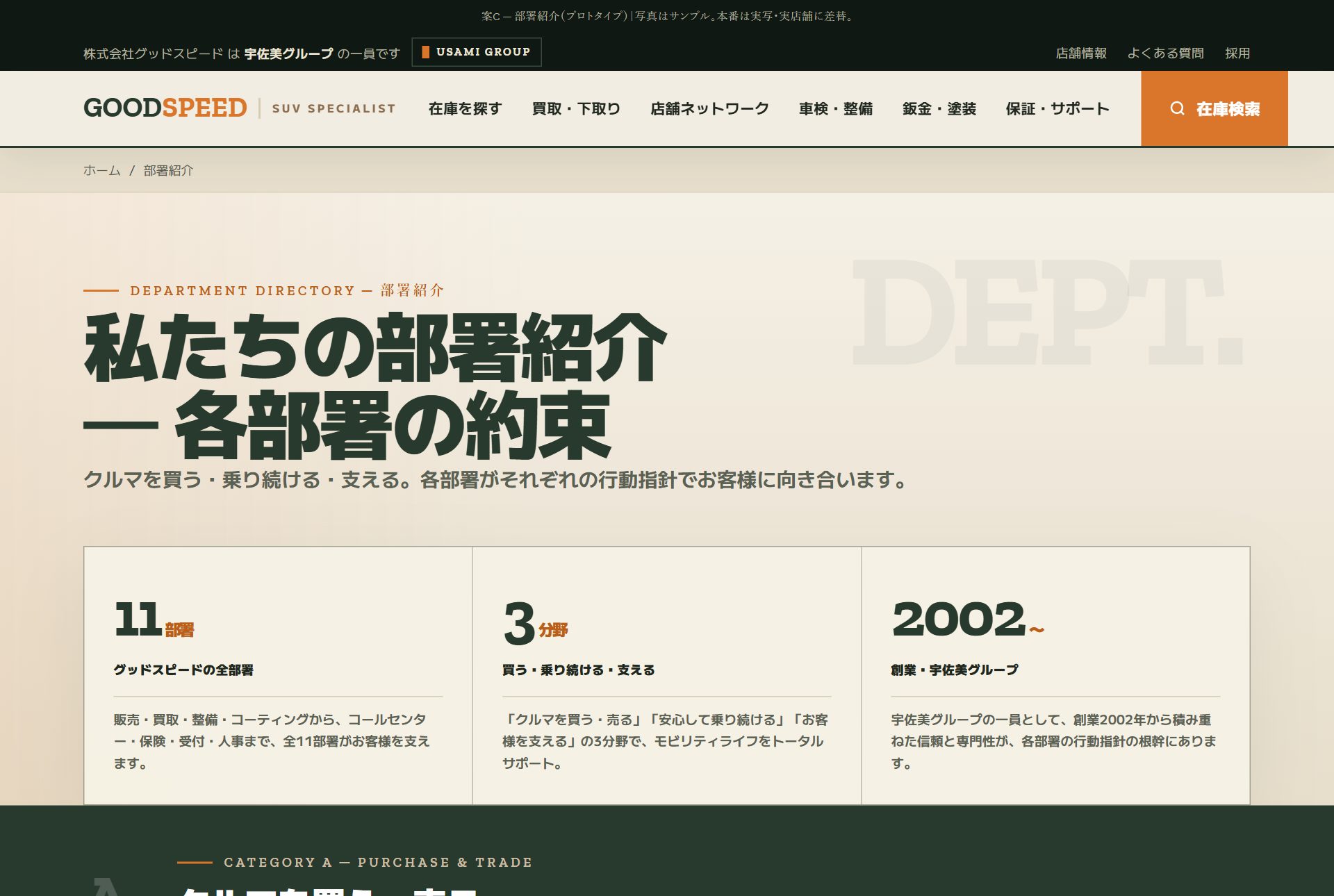Click 創業・宇佐美グループ heading
Viewport: 1334px width, 896px height.
tap(955, 670)
